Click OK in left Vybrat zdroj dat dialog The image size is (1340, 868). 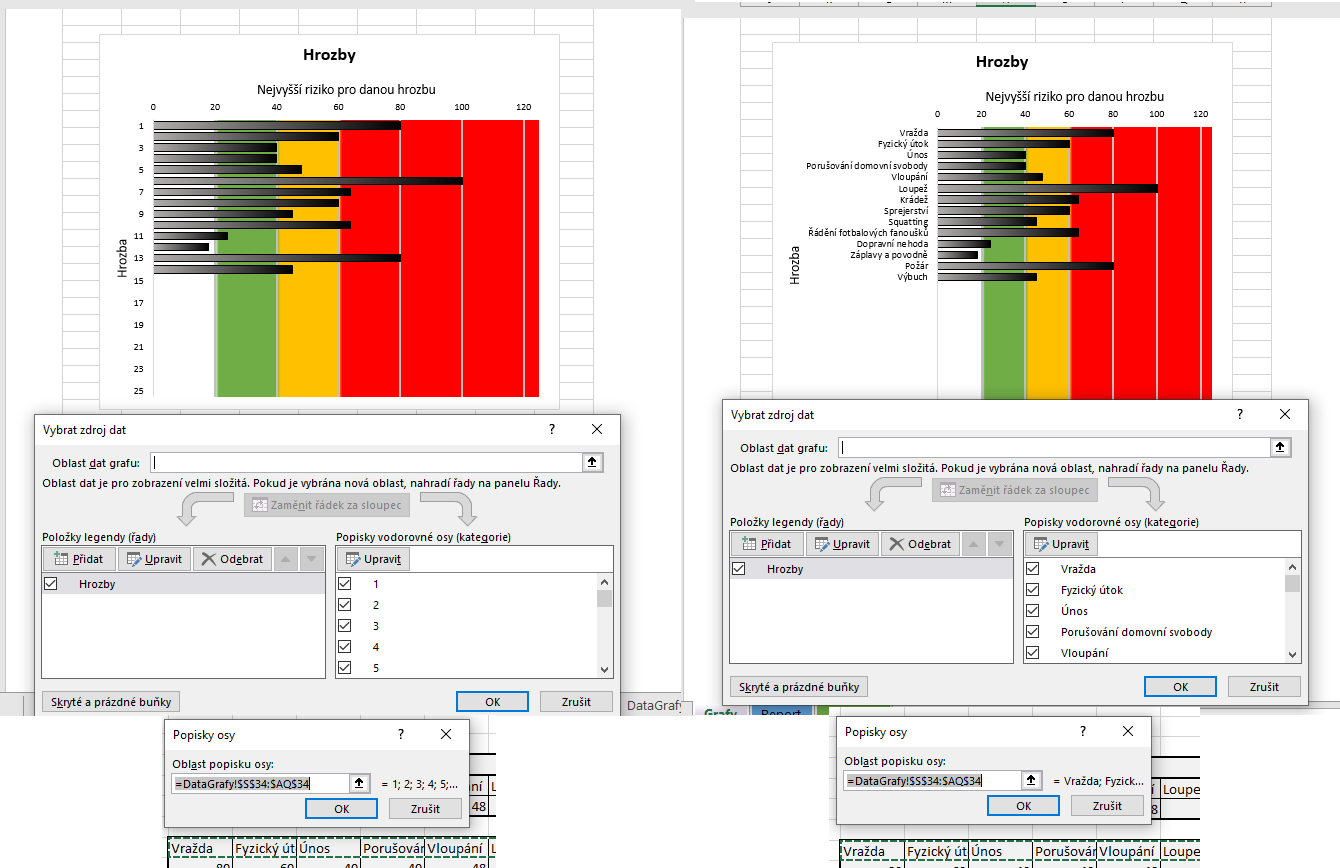coord(492,702)
